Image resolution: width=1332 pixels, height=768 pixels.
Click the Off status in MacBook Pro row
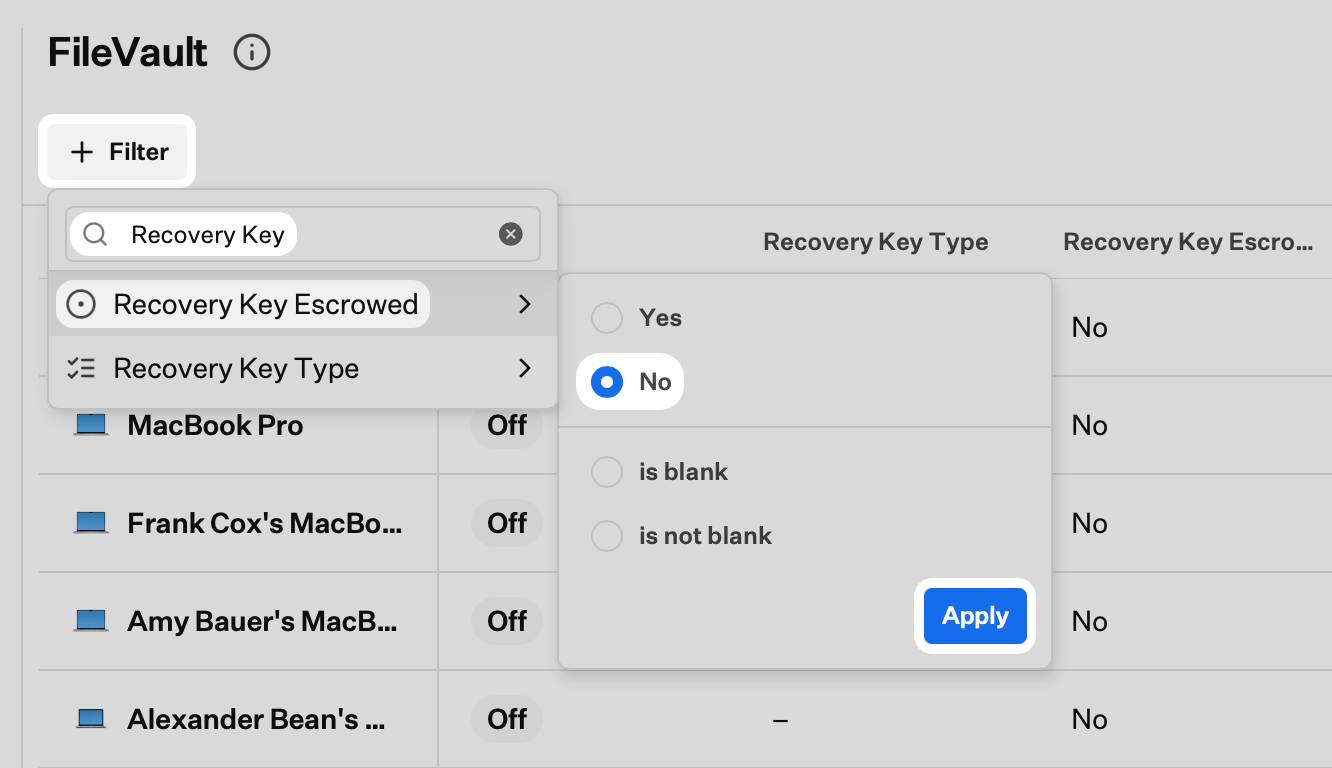[507, 425]
